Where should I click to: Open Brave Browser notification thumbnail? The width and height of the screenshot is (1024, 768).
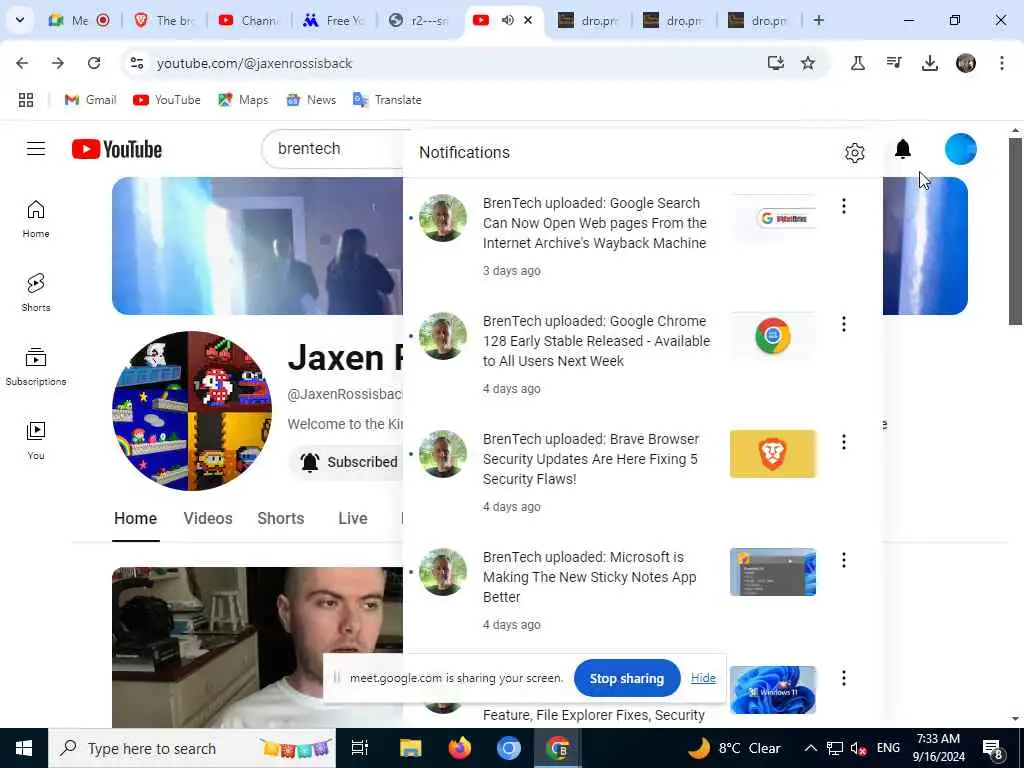pos(773,454)
